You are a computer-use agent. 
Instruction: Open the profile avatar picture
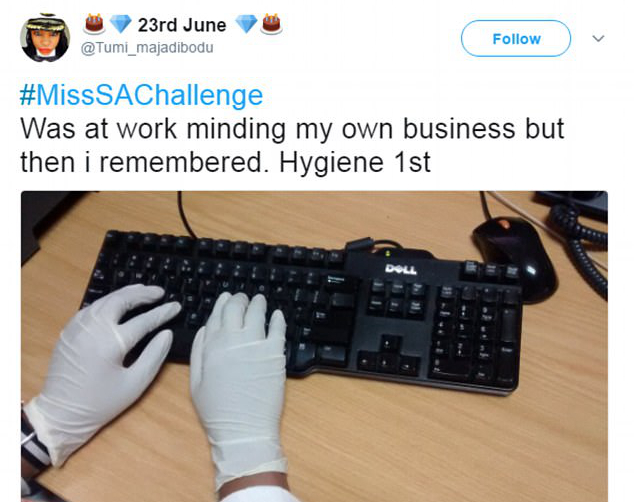coord(45,38)
